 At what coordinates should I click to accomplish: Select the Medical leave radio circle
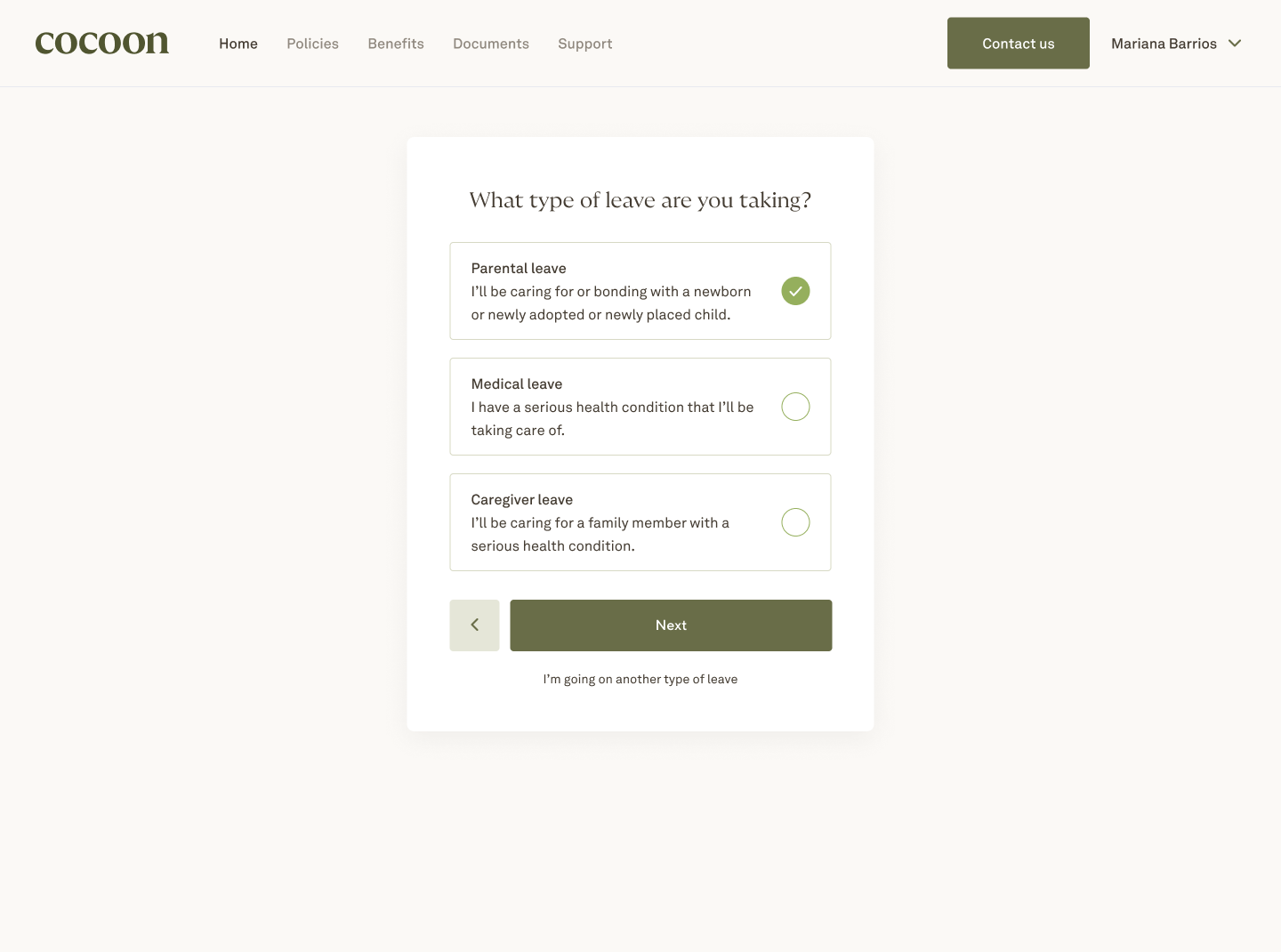pos(795,407)
